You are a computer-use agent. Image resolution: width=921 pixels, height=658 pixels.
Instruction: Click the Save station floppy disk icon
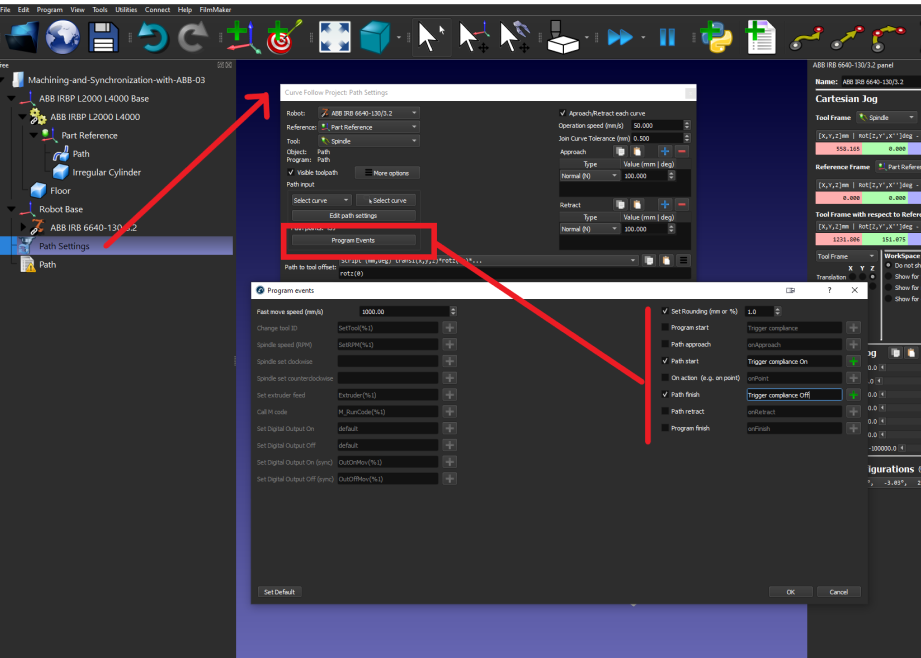click(103, 37)
